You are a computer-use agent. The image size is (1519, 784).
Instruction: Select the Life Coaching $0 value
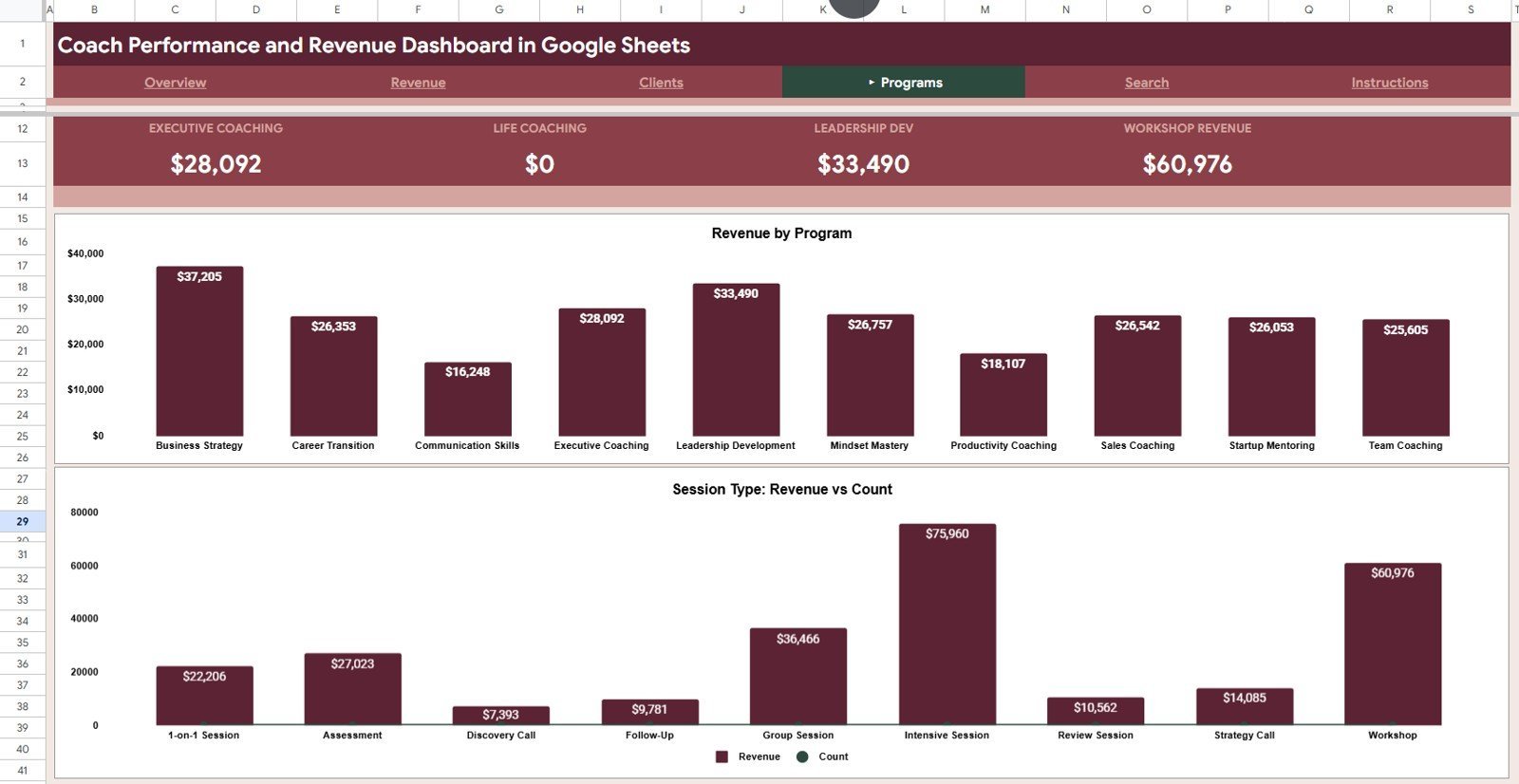tap(539, 164)
